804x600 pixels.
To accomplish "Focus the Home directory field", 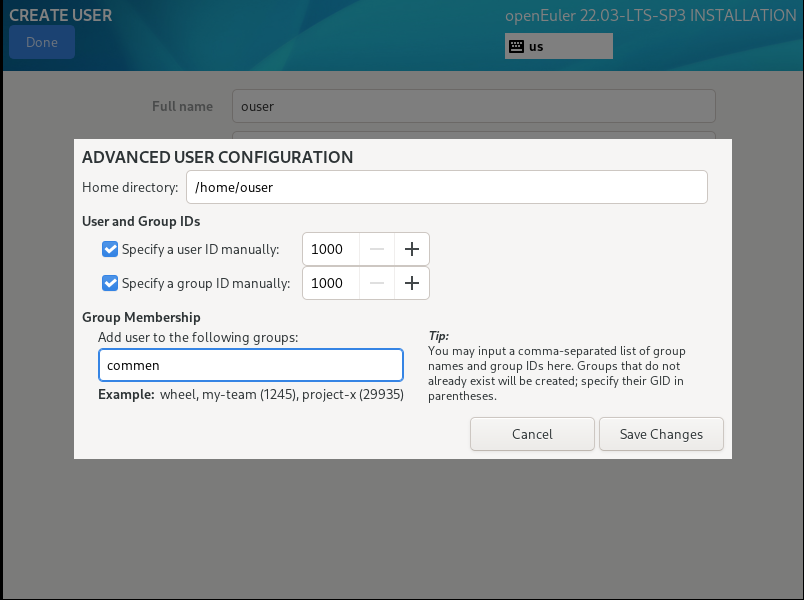I will click(x=446, y=187).
